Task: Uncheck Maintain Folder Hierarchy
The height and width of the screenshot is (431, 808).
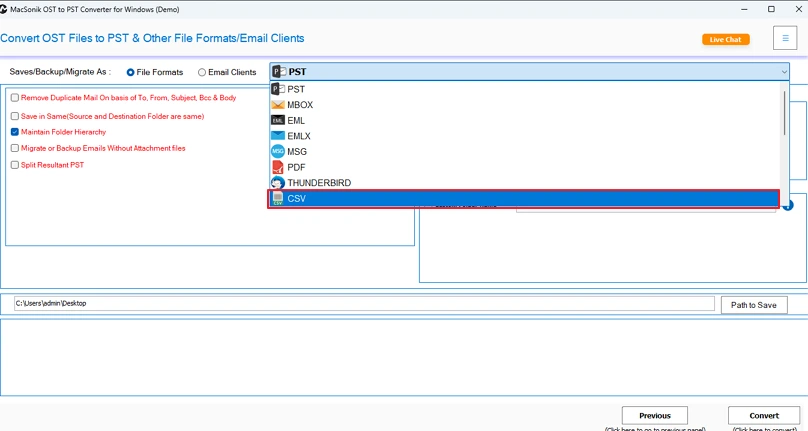Action: [15, 132]
